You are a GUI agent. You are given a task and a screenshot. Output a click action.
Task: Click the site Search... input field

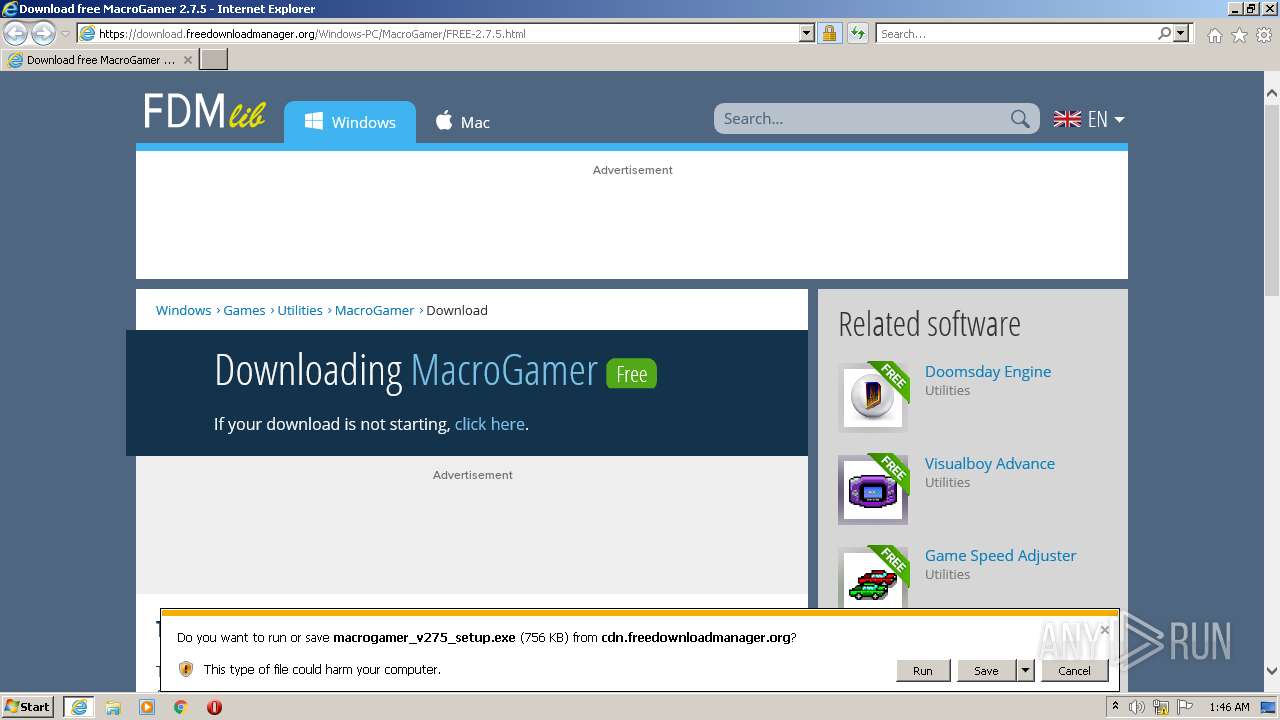tap(862, 119)
